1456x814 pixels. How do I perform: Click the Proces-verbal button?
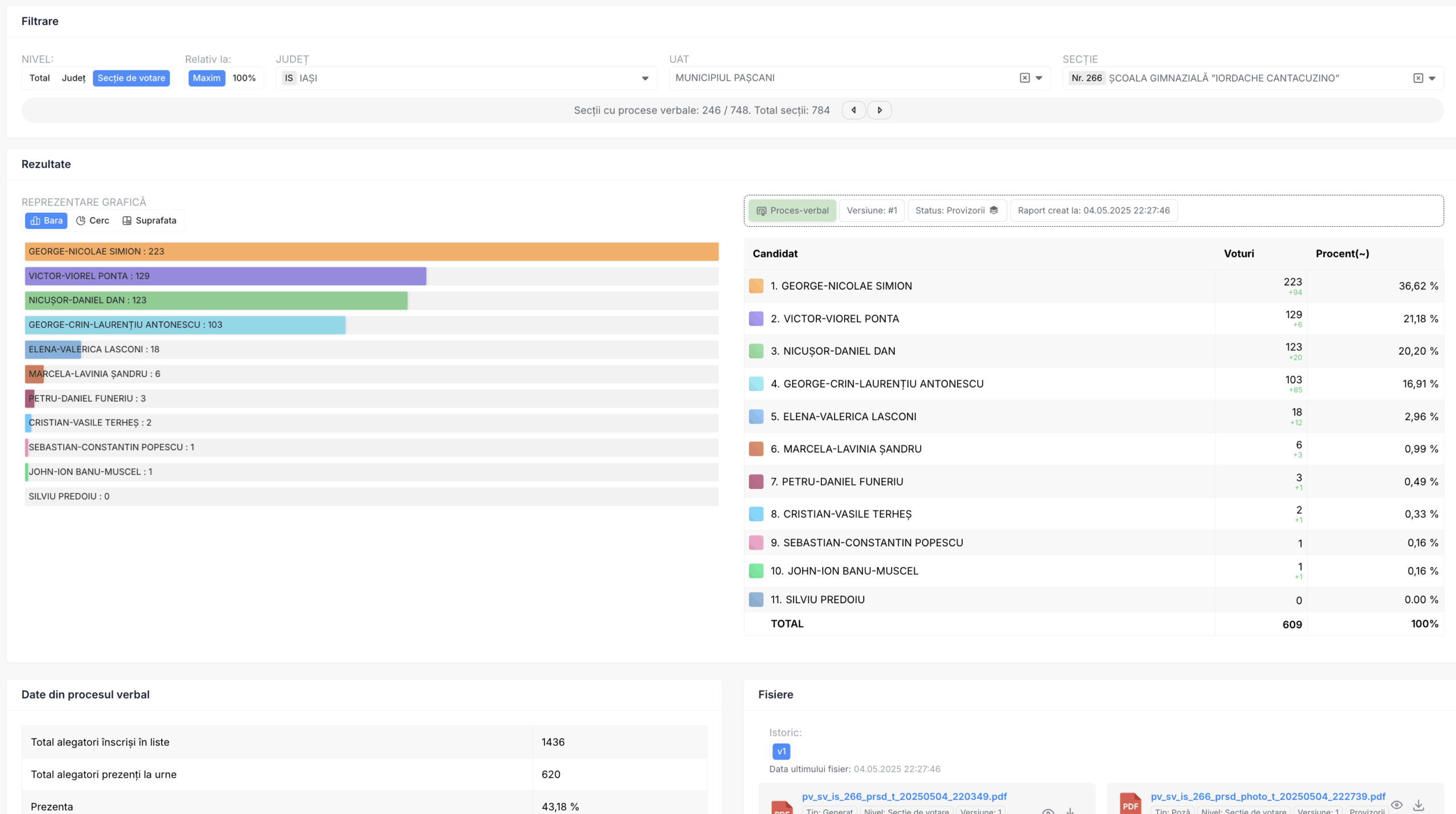[x=792, y=210]
